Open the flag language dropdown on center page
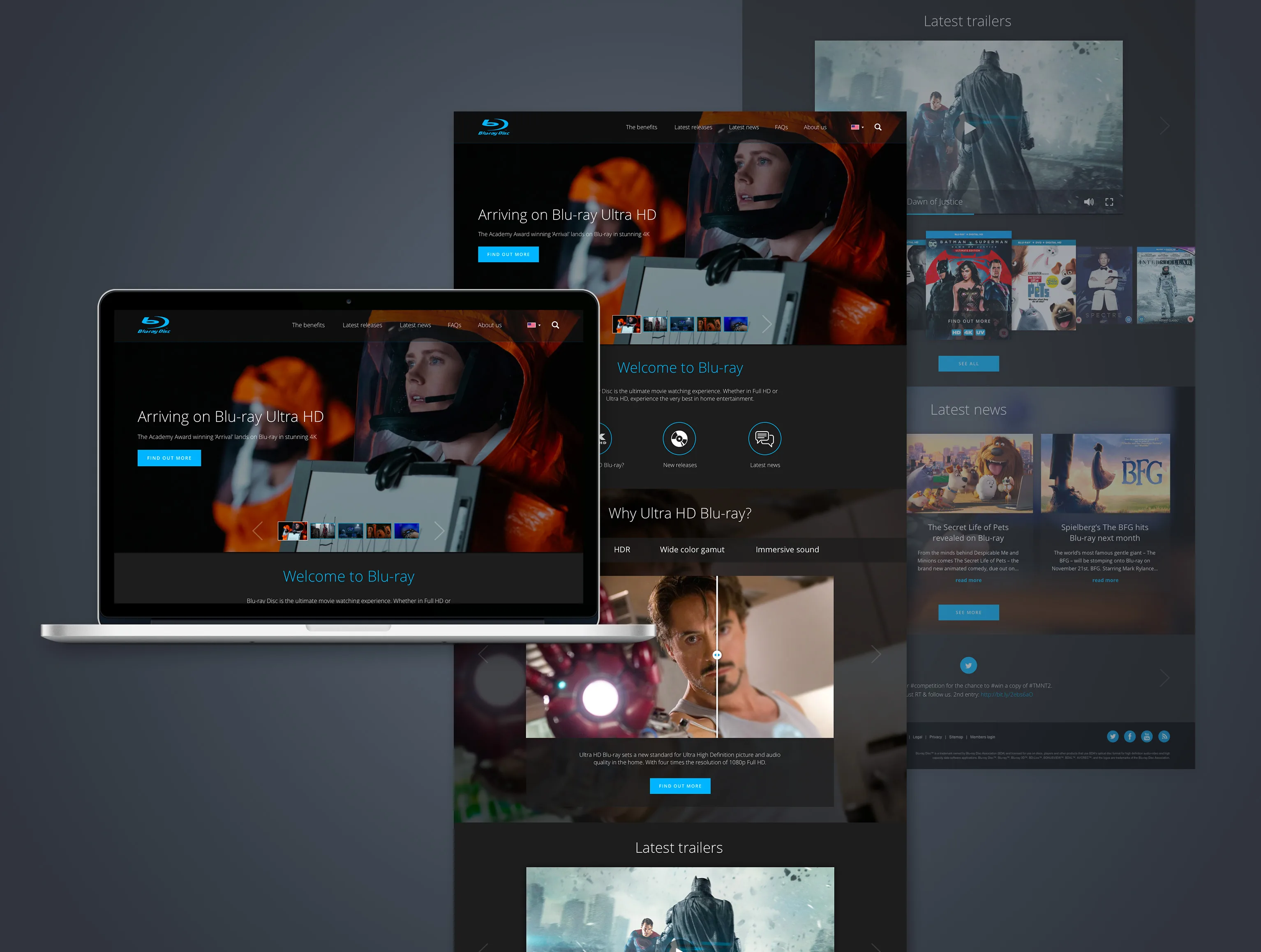1261x952 pixels. click(857, 127)
